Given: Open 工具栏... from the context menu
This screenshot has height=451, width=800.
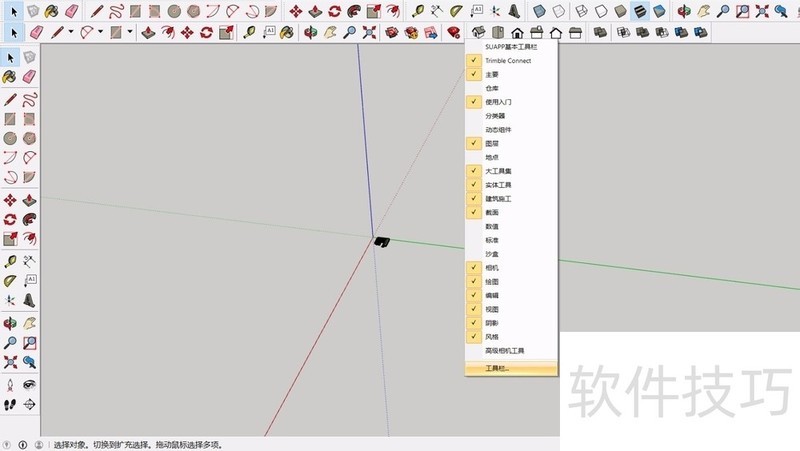Looking at the screenshot, I should [497, 368].
